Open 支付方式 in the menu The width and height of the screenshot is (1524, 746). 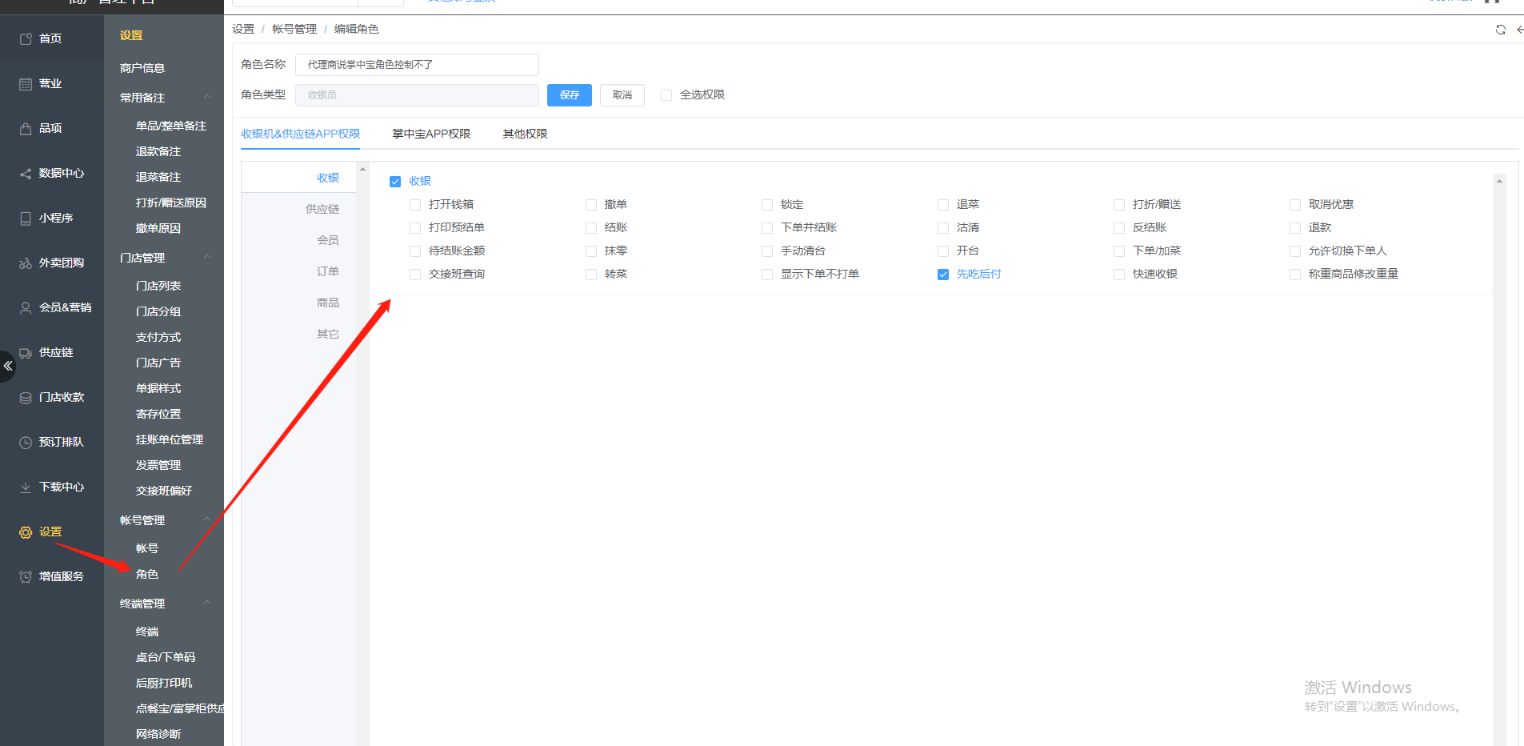click(x=158, y=338)
